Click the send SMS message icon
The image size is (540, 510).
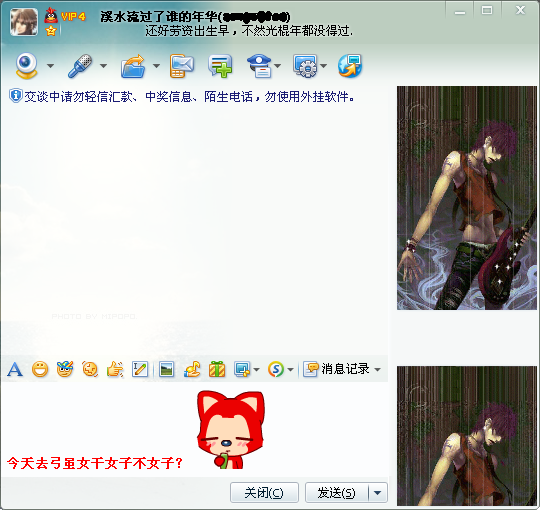[x=181, y=65]
